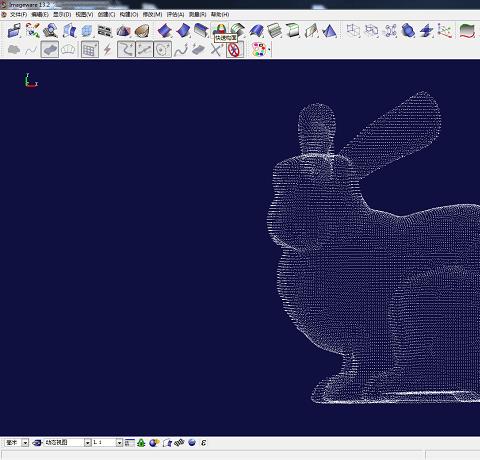
Task: Click the blue view planes toolbar icon
Action: pos(69,31)
